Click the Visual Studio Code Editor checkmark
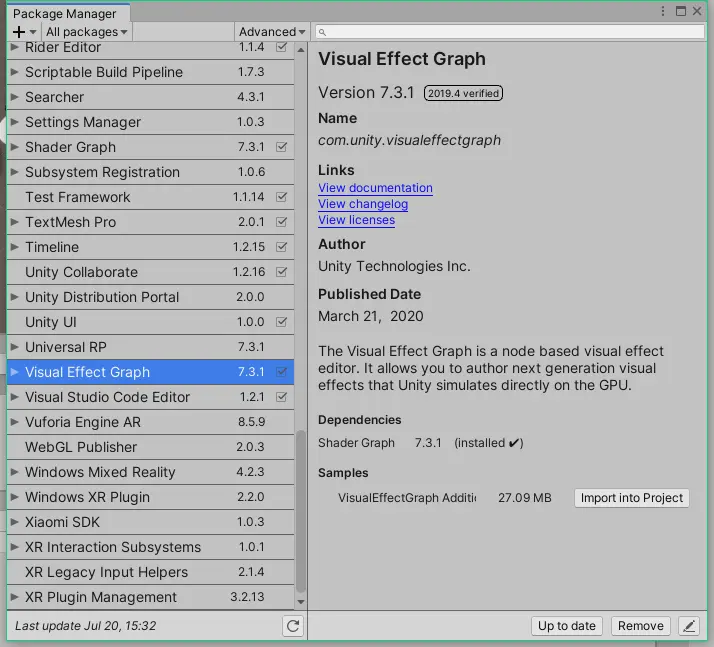 click(x=281, y=397)
